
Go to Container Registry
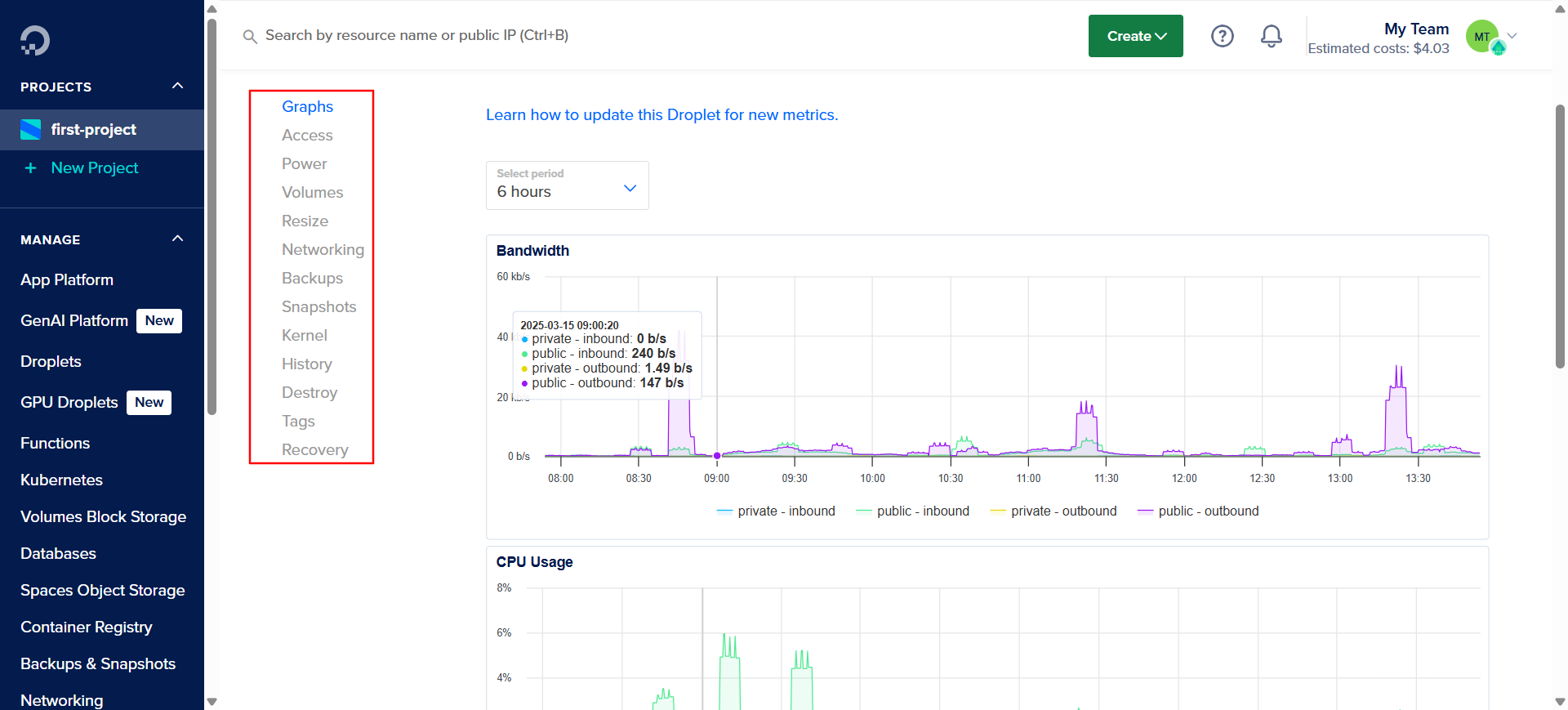pos(86,627)
